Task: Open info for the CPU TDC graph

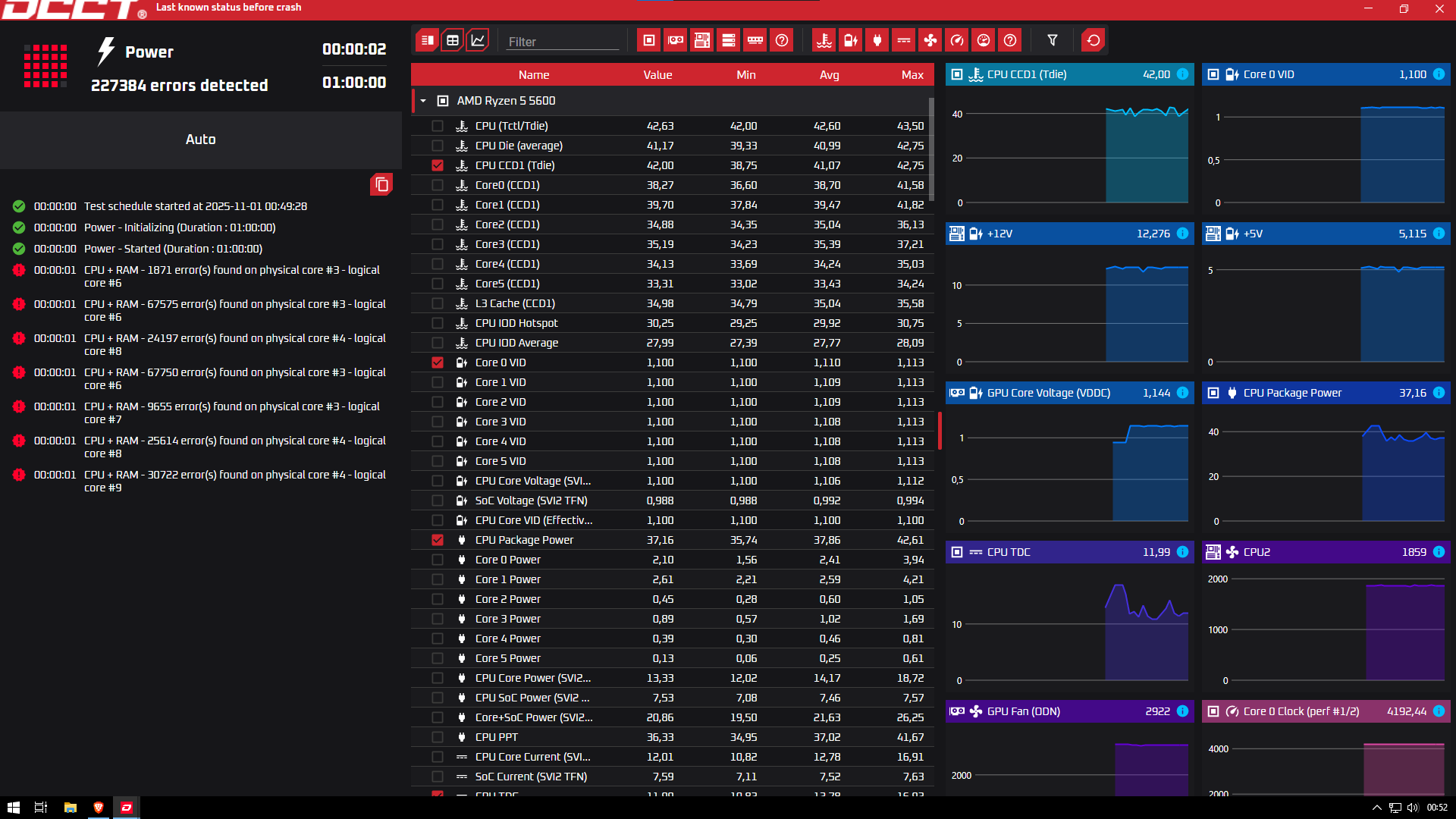Action: click(x=1182, y=552)
